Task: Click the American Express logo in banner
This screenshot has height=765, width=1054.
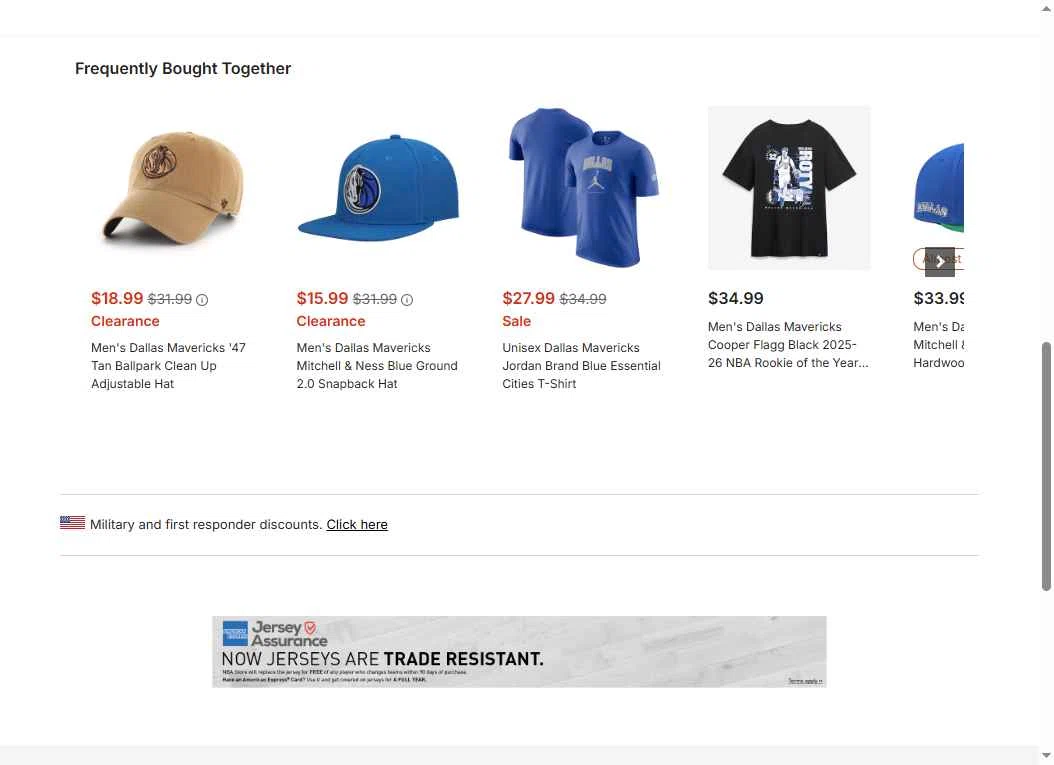Action: (x=235, y=634)
